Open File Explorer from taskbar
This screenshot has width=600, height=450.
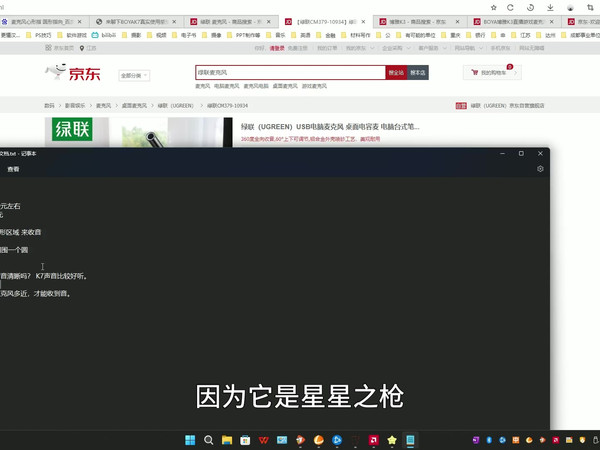coord(227,440)
